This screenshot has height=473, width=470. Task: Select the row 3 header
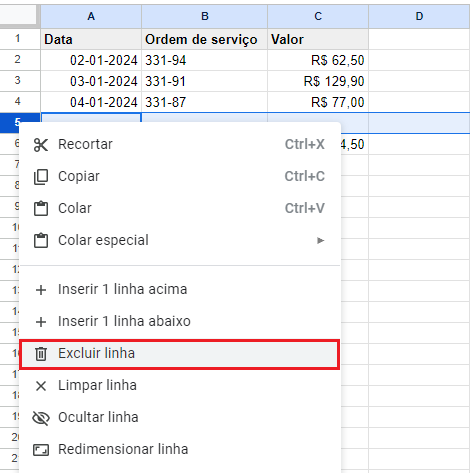[x=18, y=81]
